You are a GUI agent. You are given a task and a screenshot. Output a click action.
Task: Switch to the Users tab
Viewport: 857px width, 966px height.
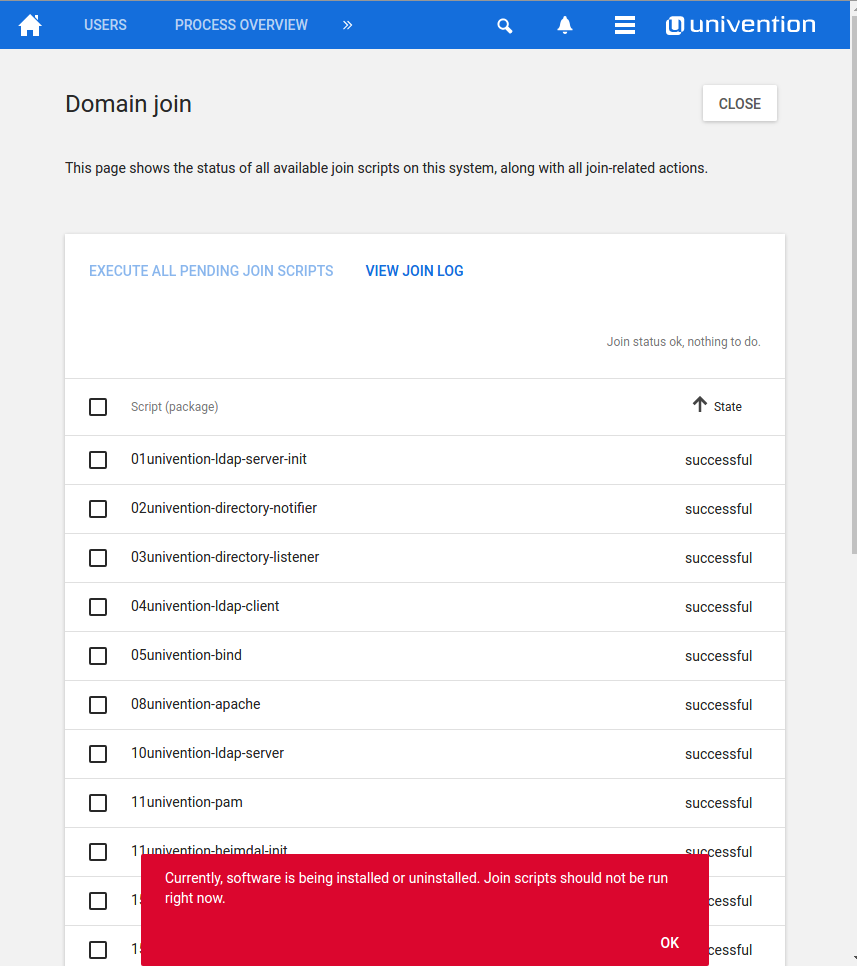105,25
